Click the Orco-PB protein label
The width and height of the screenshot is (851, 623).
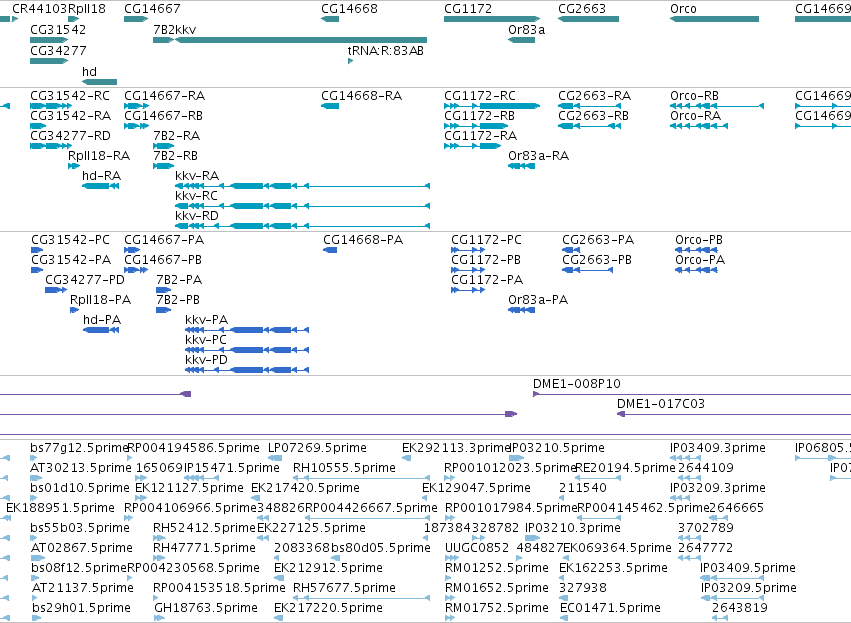click(x=698, y=240)
